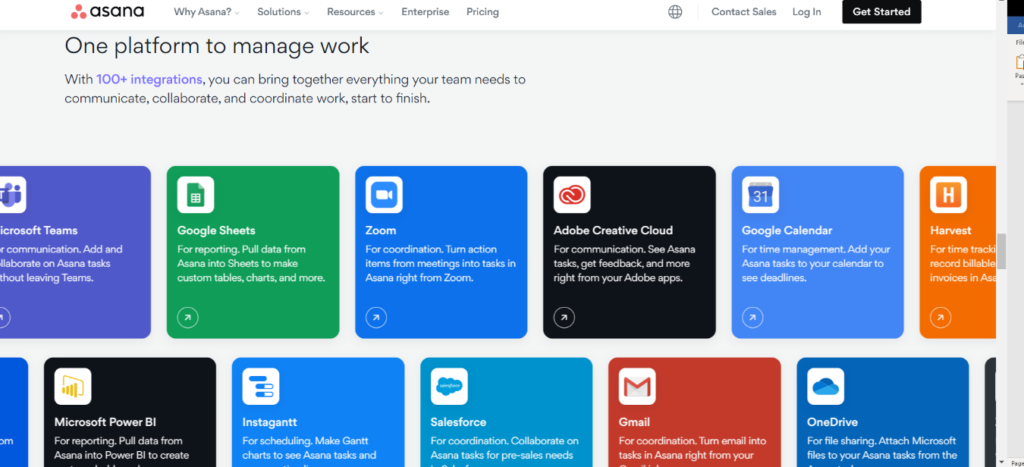Click the Zoom card description text
Screen dimensions: 1024x467
point(440,263)
